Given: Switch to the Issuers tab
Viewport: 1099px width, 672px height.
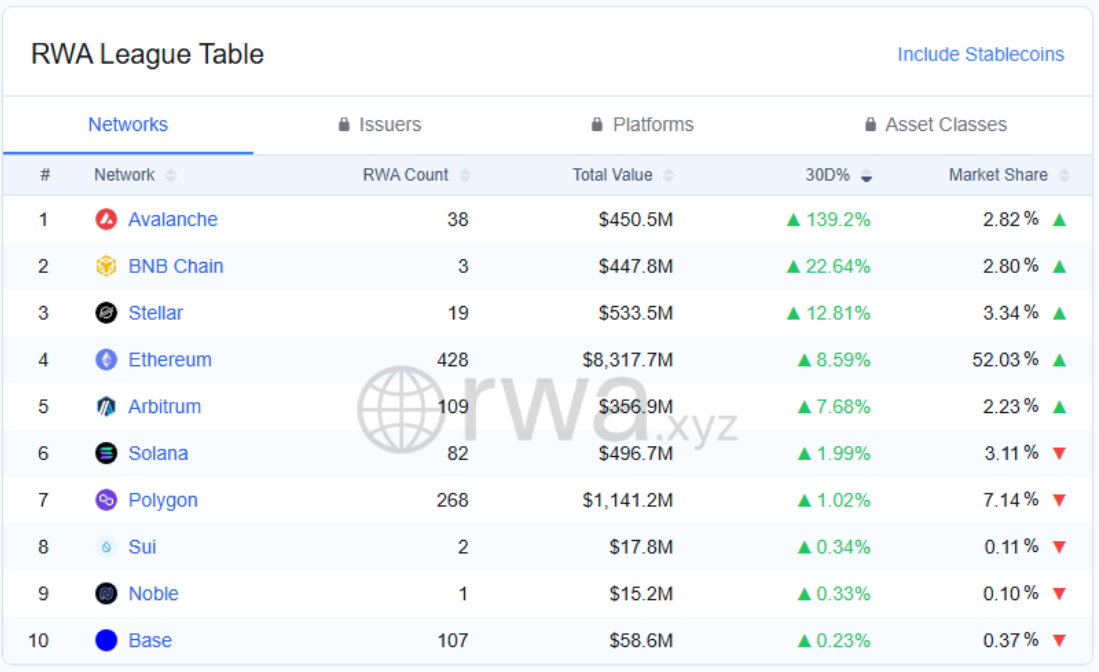Looking at the screenshot, I should coord(380,125).
